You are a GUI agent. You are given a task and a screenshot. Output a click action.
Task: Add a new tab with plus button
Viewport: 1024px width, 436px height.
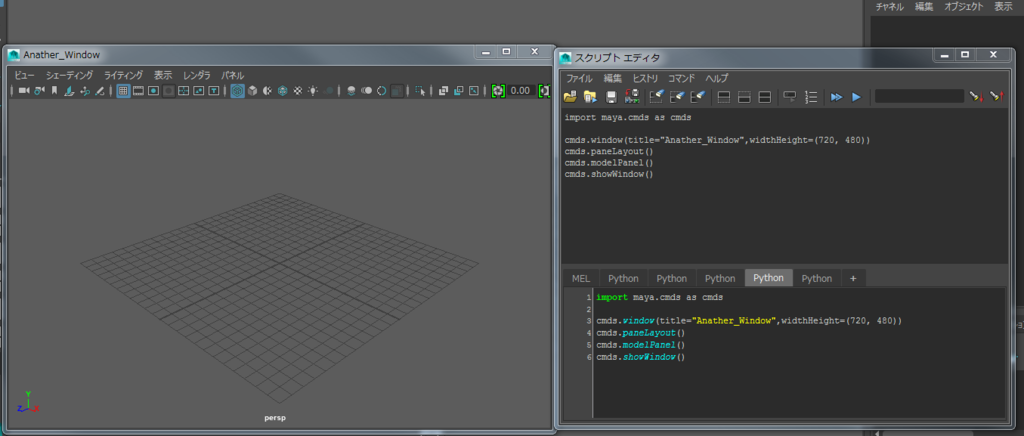[852, 278]
